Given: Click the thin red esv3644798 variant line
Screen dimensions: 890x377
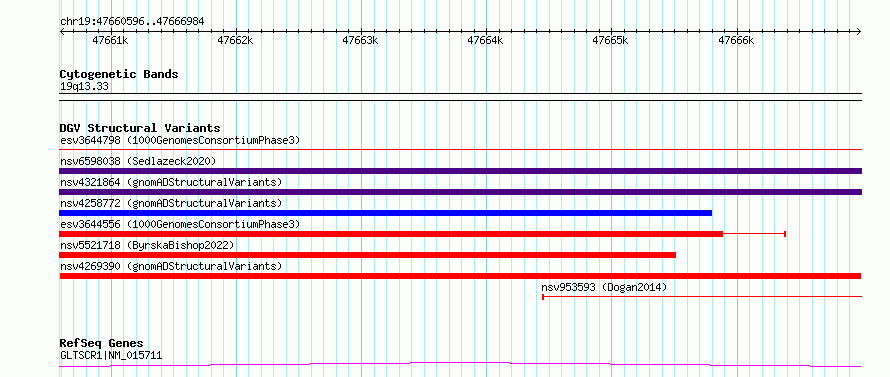Looking at the screenshot, I should pyautogui.click(x=460, y=150).
